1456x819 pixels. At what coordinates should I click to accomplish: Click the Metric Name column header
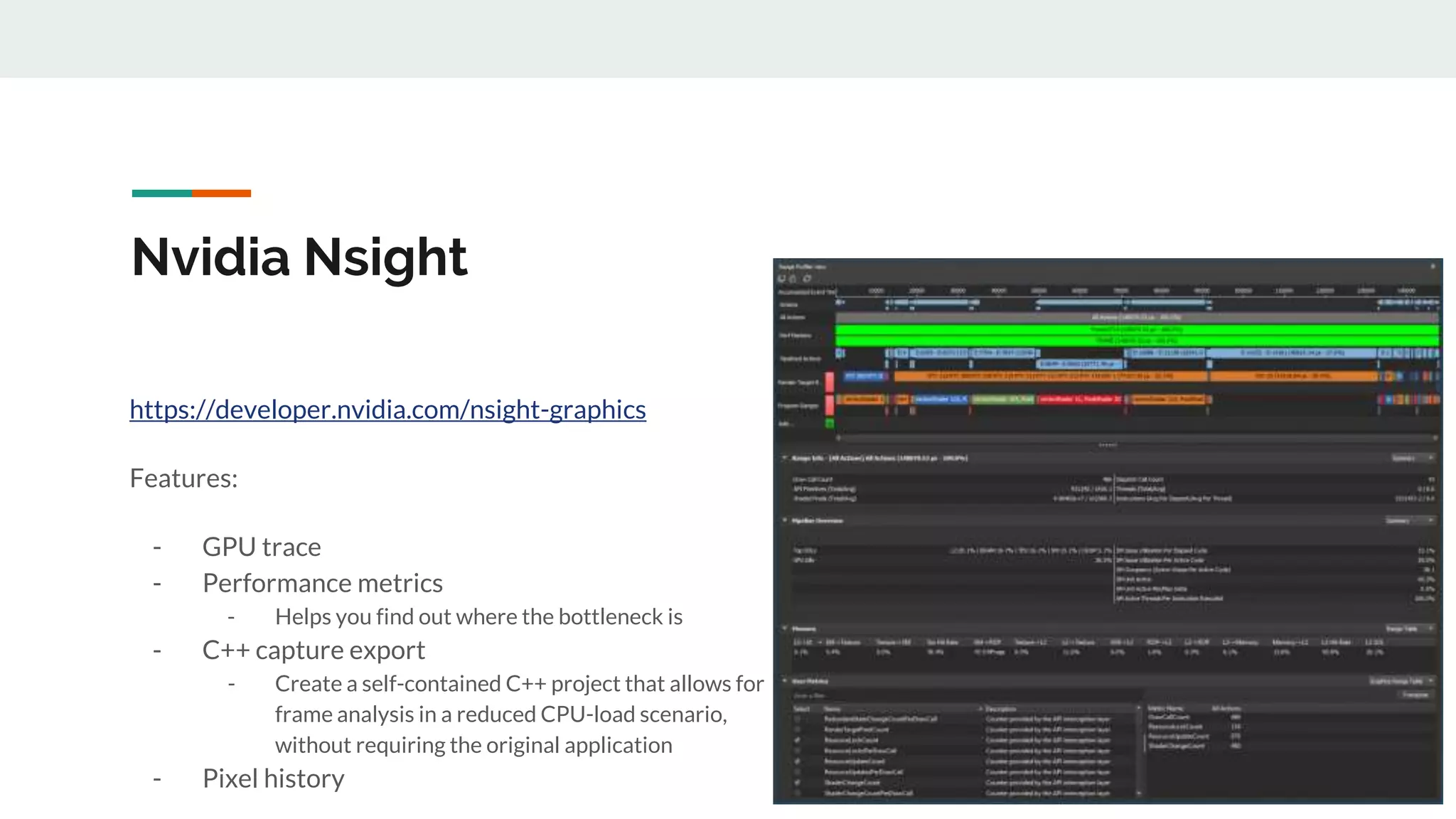(x=1166, y=709)
